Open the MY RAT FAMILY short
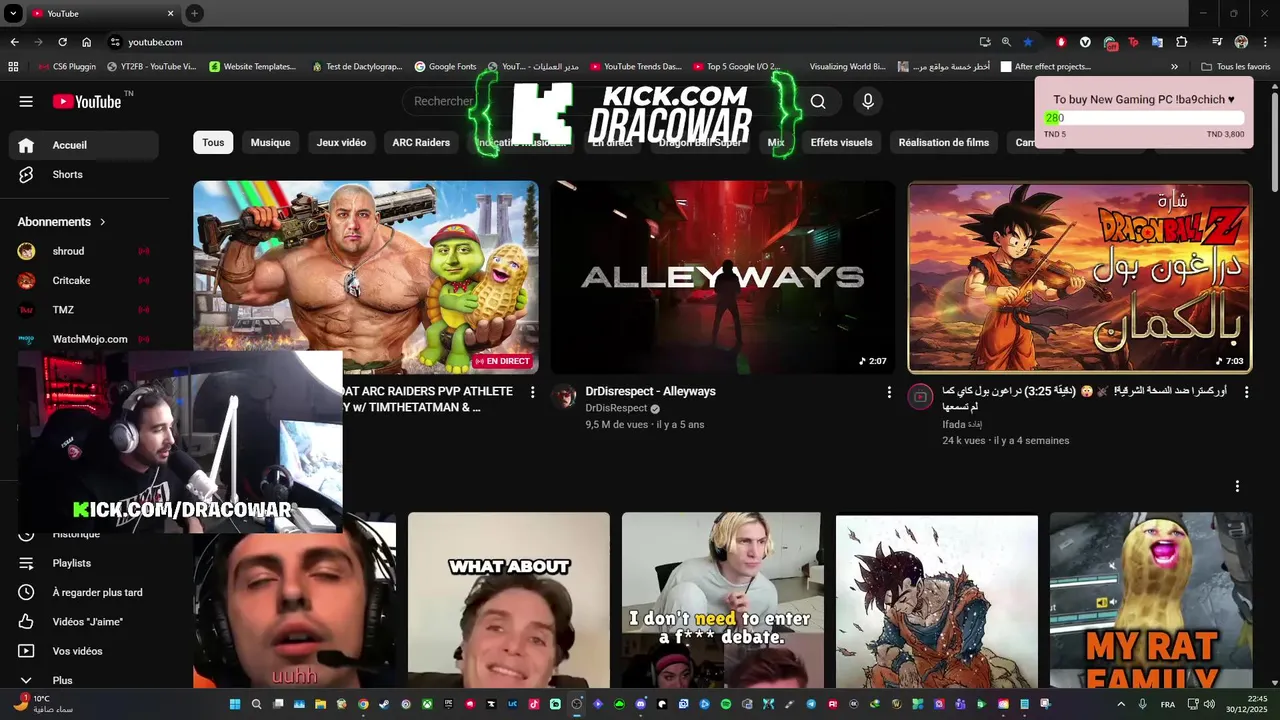The height and width of the screenshot is (720, 1280). tap(1151, 600)
